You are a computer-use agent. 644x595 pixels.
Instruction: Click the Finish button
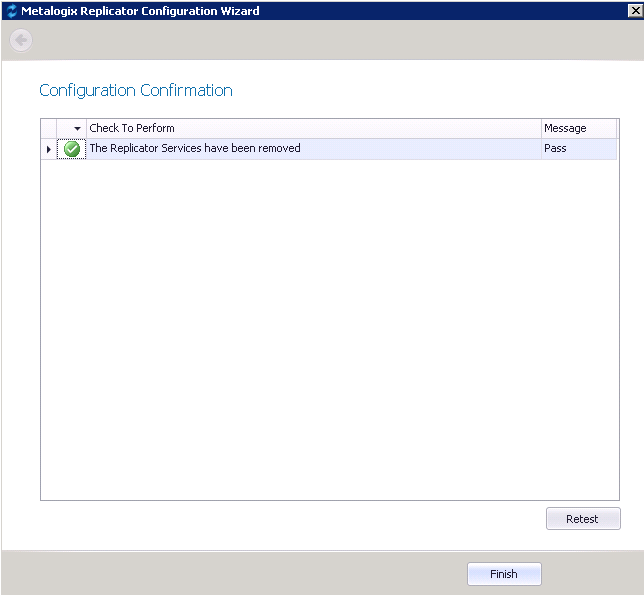tap(504, 574)
